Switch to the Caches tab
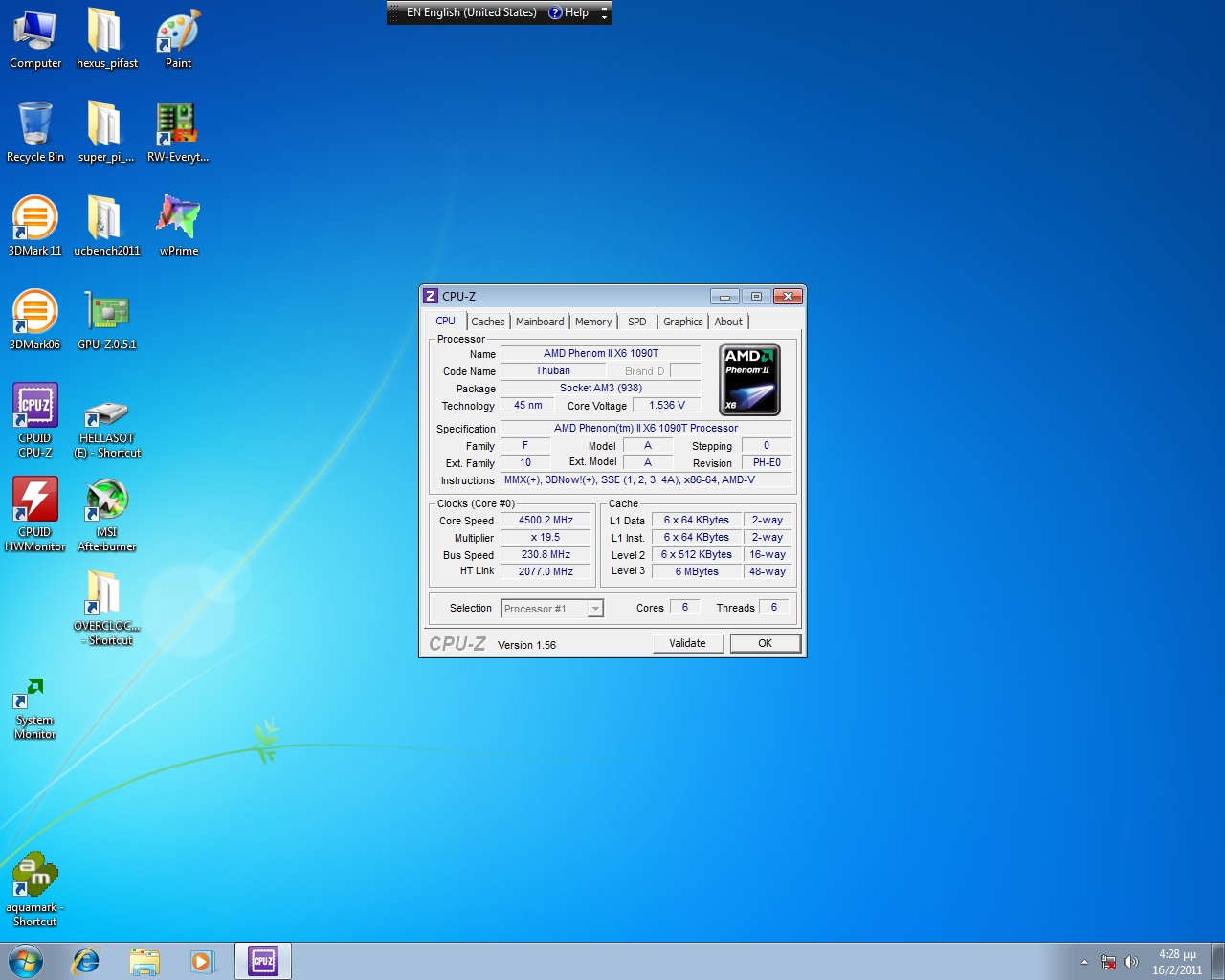1225x980 pixels. (488, 322)
